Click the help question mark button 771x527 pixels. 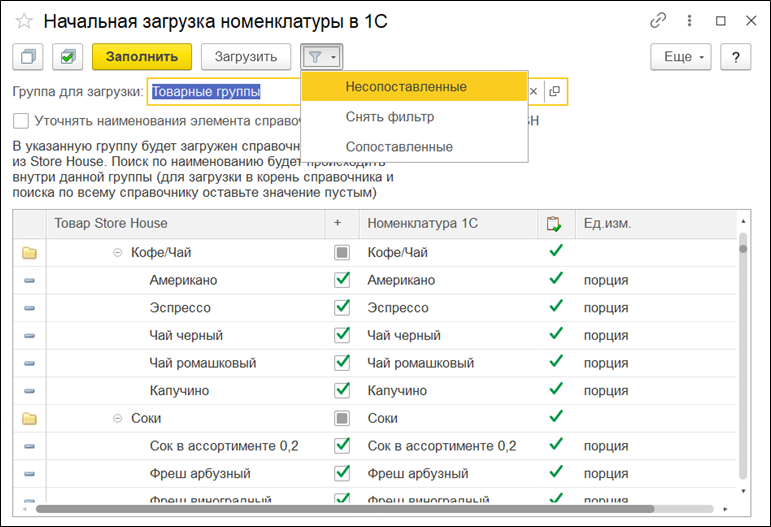[735, 57]
